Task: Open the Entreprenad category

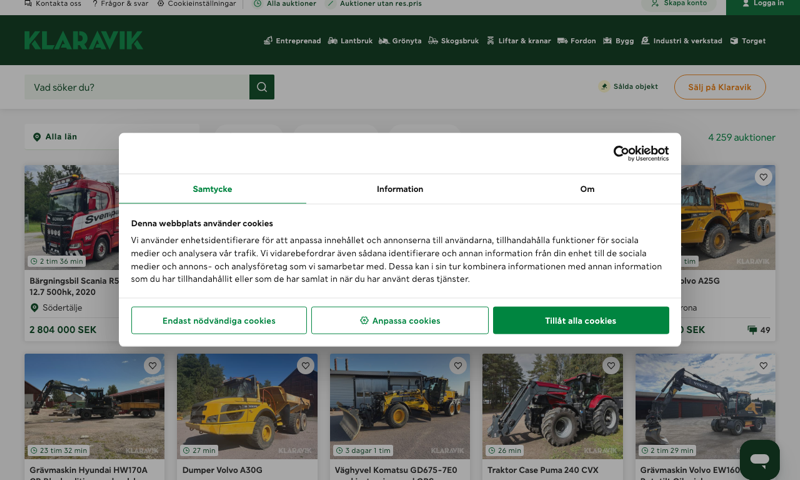Action: (x=292, y=41)
